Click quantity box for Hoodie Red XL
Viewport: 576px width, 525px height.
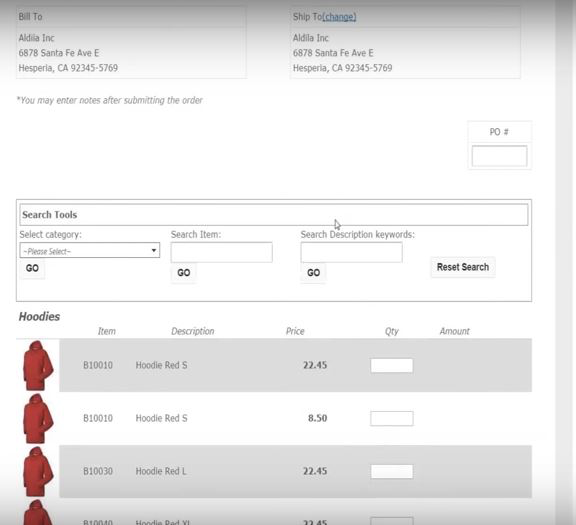pos(392,521)
